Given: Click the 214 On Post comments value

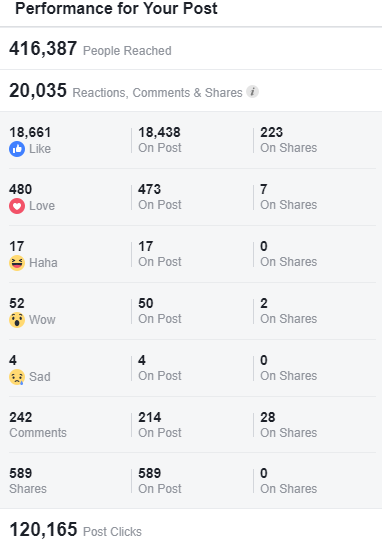Looking at the screenshot, I should (x=149, y=417).
